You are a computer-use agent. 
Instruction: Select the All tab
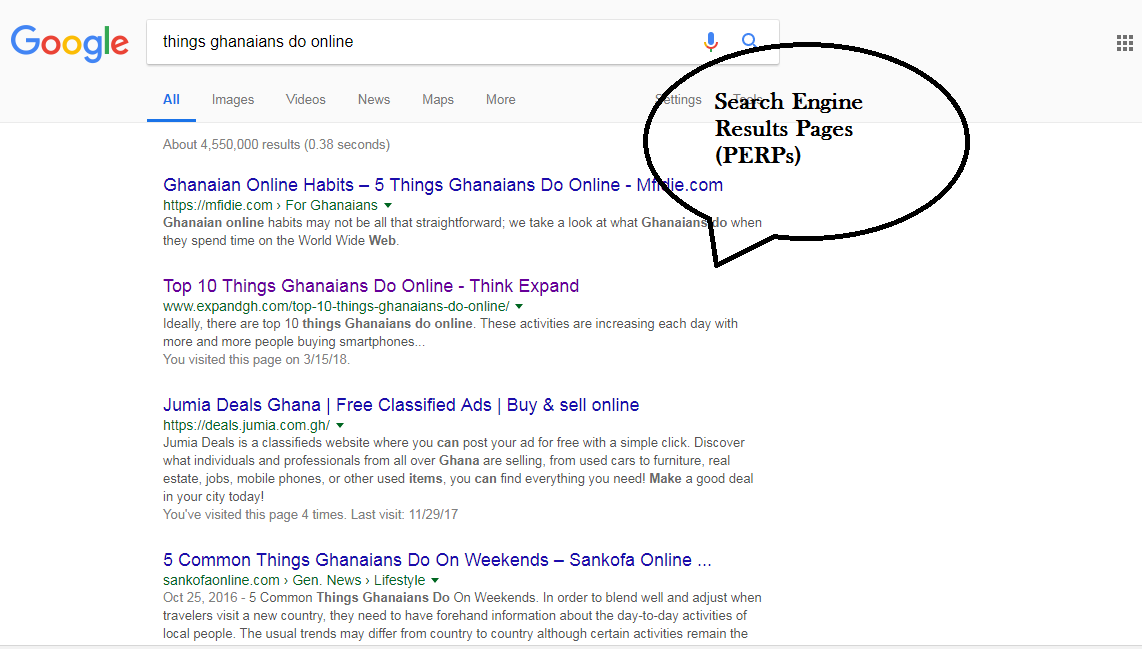click(x=171, y=99)
